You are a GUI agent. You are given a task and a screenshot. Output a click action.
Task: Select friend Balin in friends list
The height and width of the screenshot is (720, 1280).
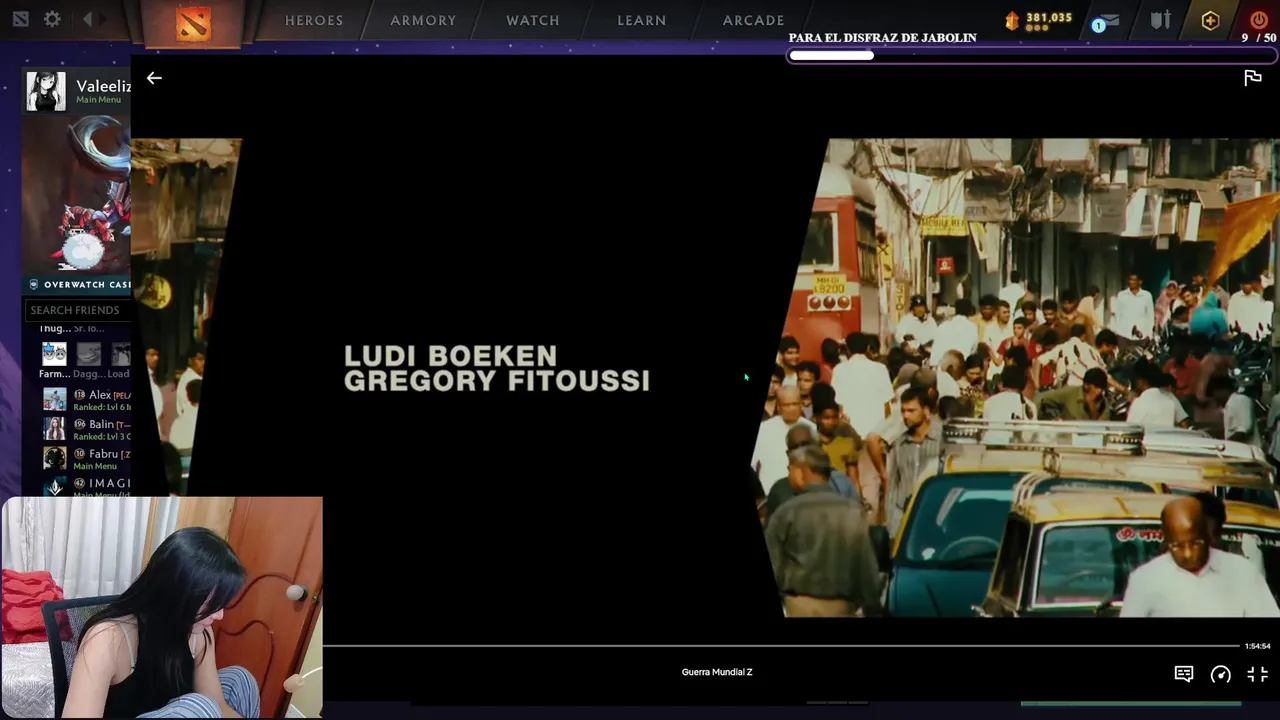coord(86,429)
